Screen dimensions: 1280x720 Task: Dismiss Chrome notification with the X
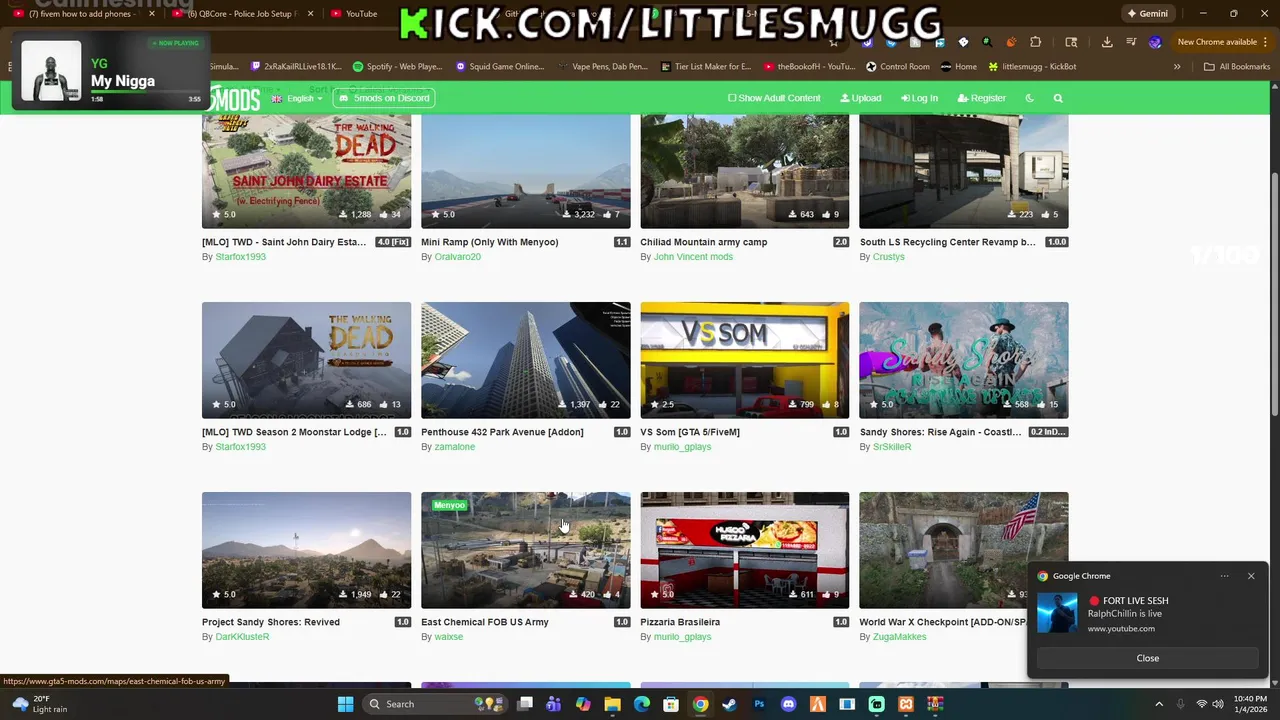[1251, 576]
